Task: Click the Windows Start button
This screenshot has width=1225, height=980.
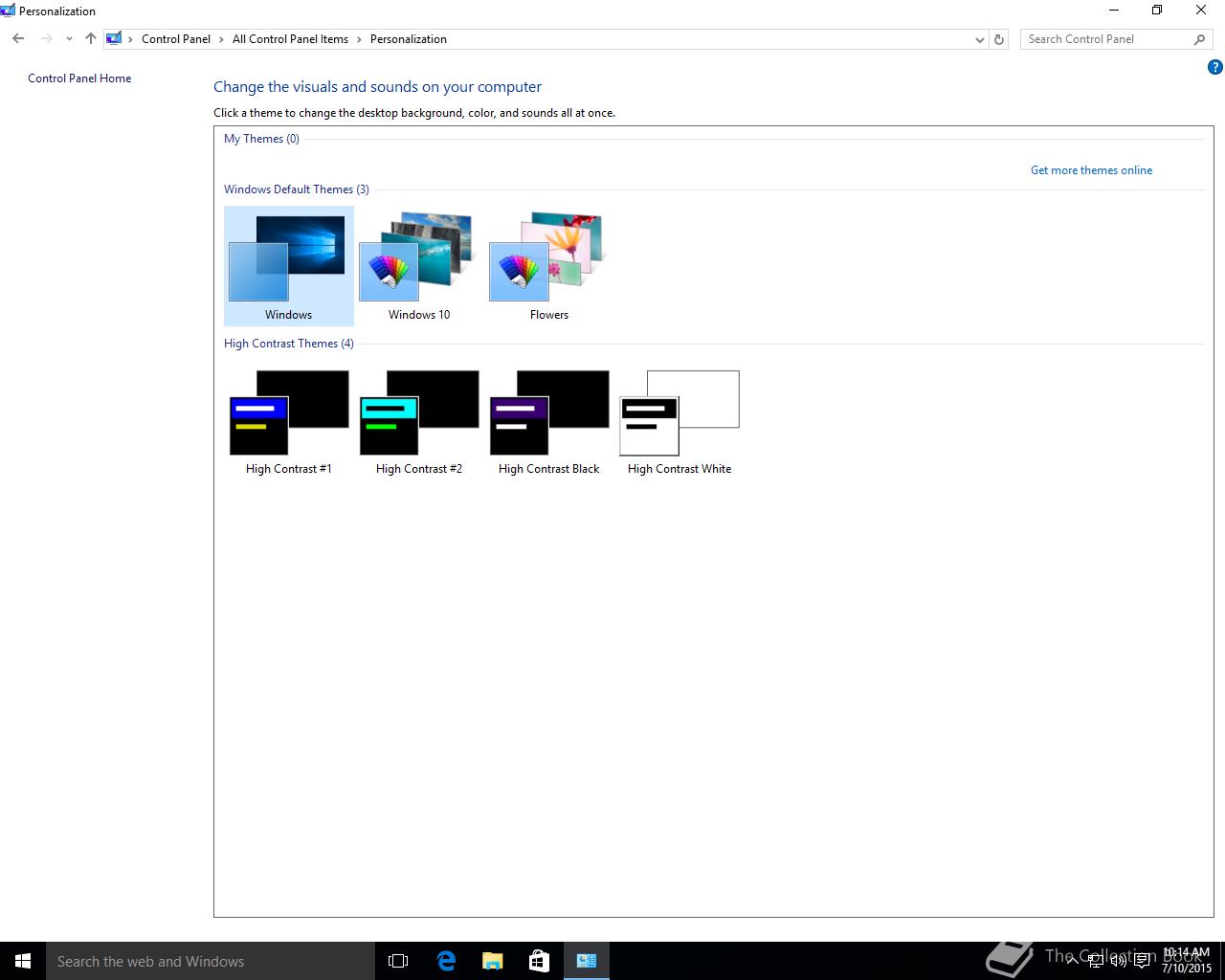Action: point(23,961)
